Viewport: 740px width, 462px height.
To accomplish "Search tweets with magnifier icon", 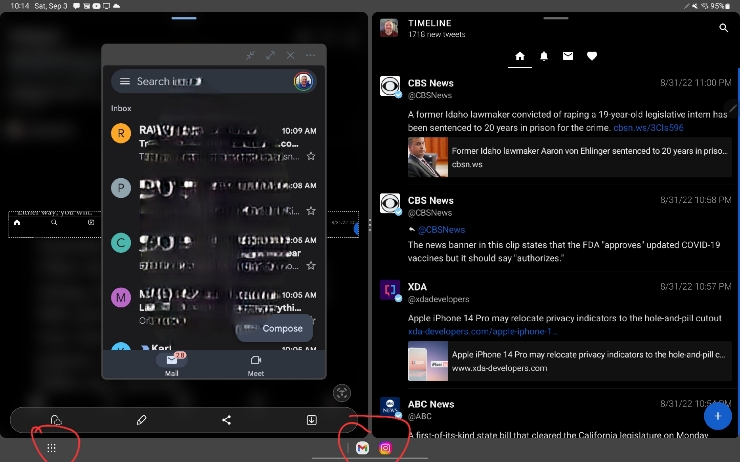I will tap(723, 28).
